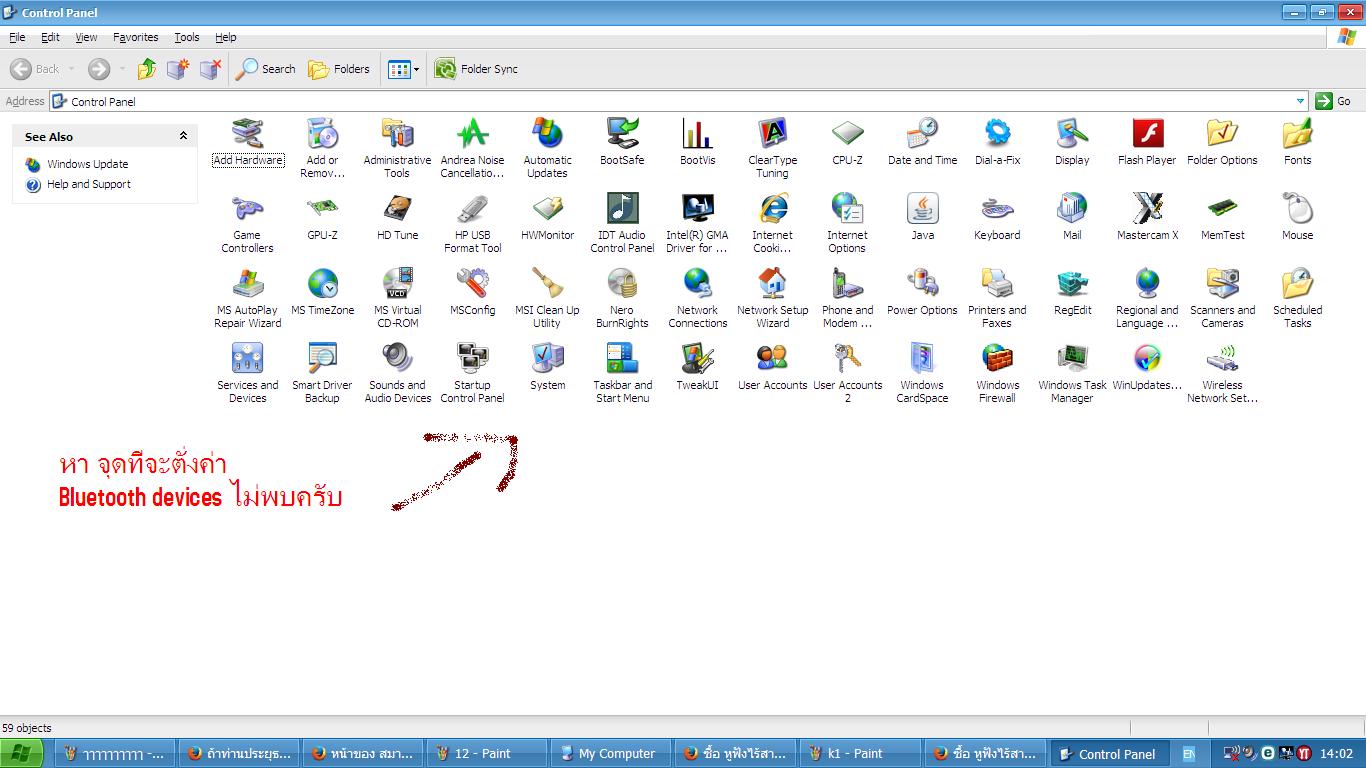Click the Go button beside address bar
The height and width of the screenshot is (768, 1366).
pos(1333,101)
